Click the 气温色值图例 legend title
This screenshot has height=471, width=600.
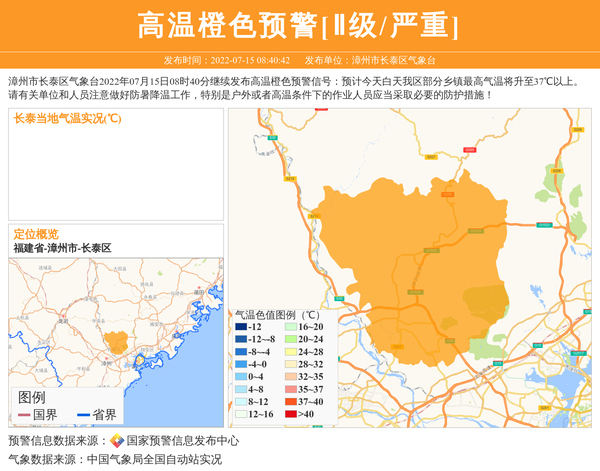tap(277, 313)
